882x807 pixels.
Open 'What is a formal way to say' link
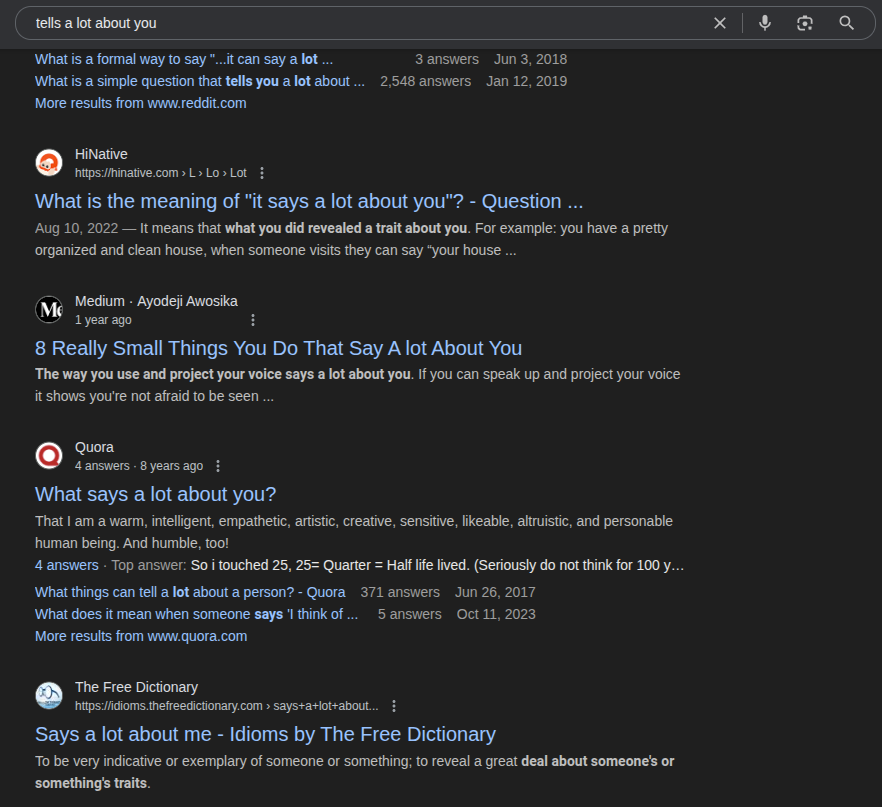(184, 59)
